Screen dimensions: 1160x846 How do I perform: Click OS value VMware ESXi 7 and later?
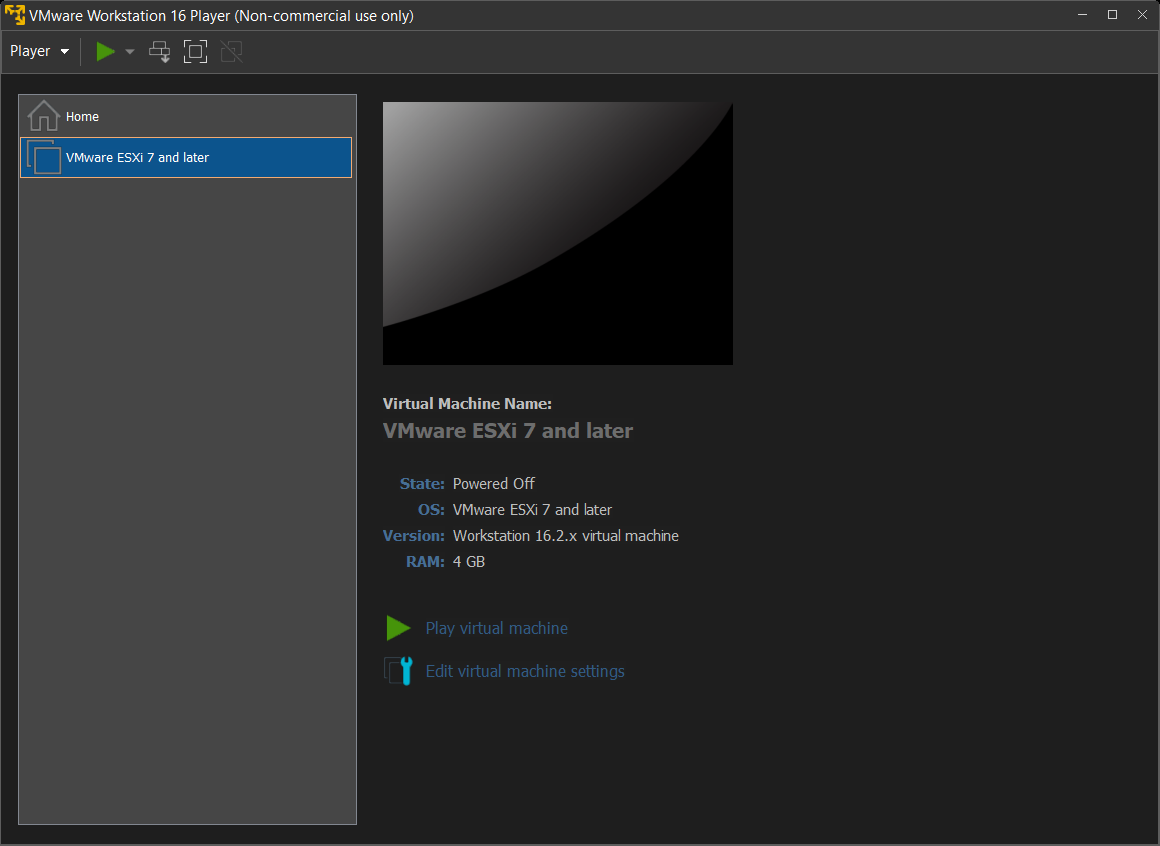click(532, 510)
